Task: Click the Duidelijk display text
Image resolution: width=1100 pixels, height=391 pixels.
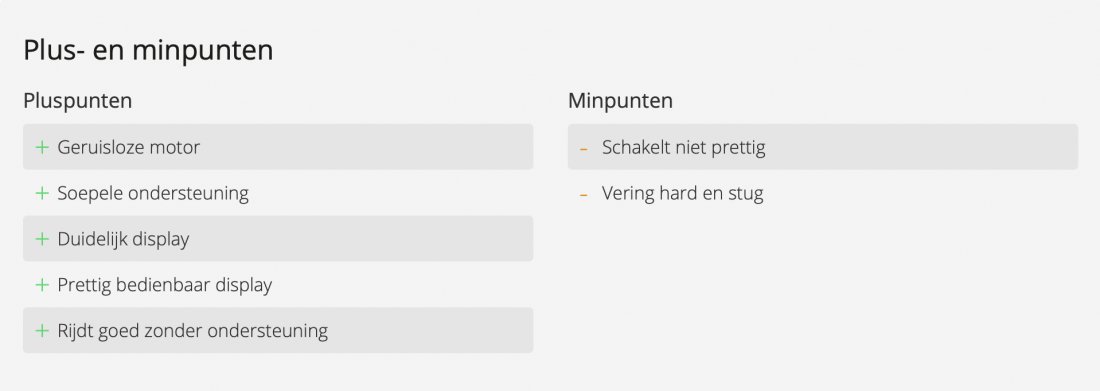Action: coord(123,239)
